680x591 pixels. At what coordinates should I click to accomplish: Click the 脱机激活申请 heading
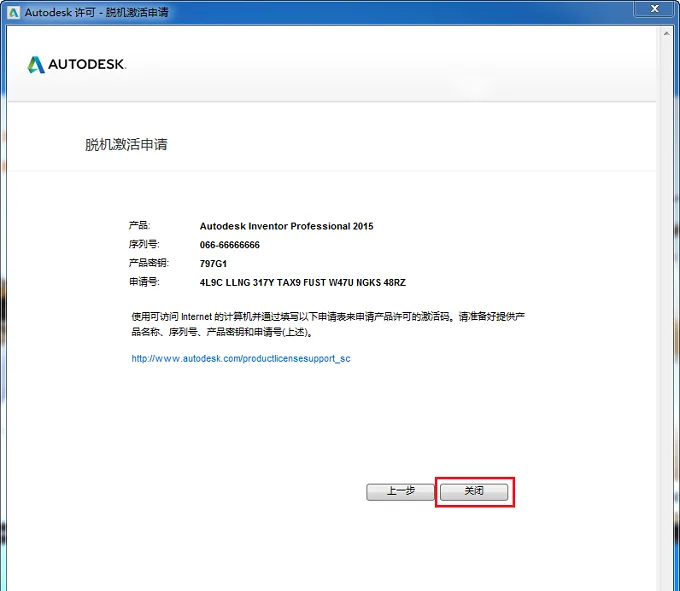pyautogui.click(x=126, y=144)
